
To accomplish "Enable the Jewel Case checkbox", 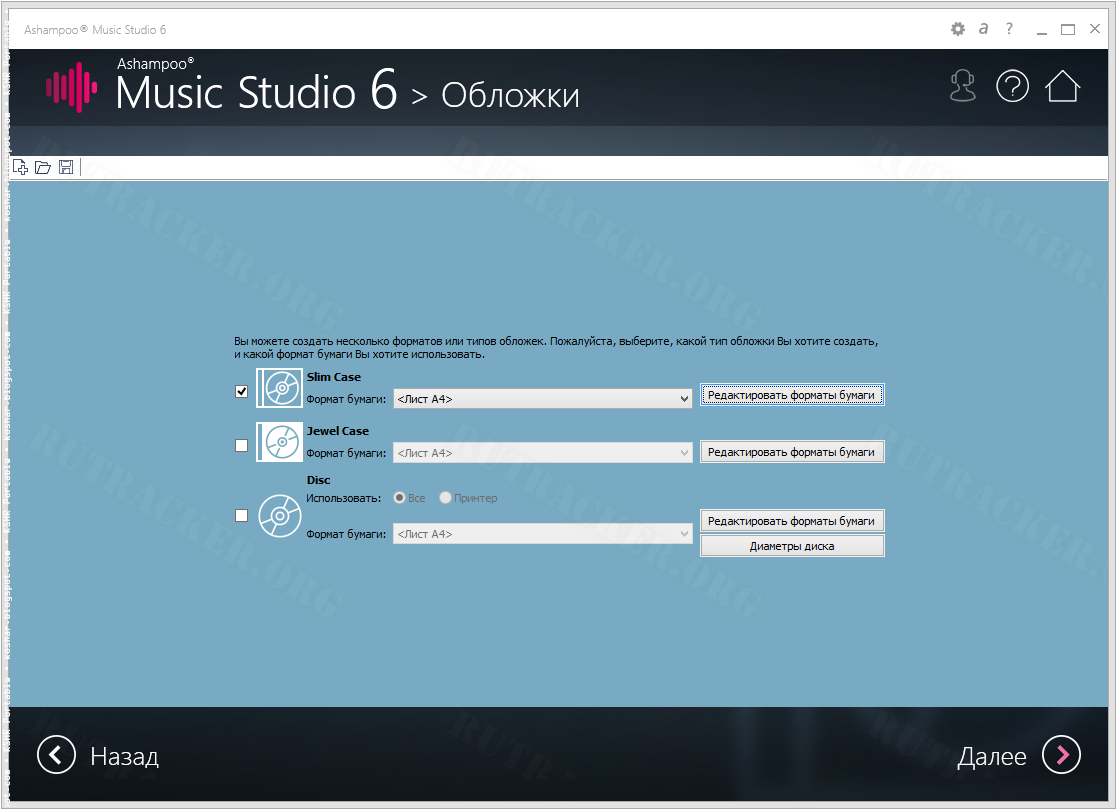I will (241, 446).
